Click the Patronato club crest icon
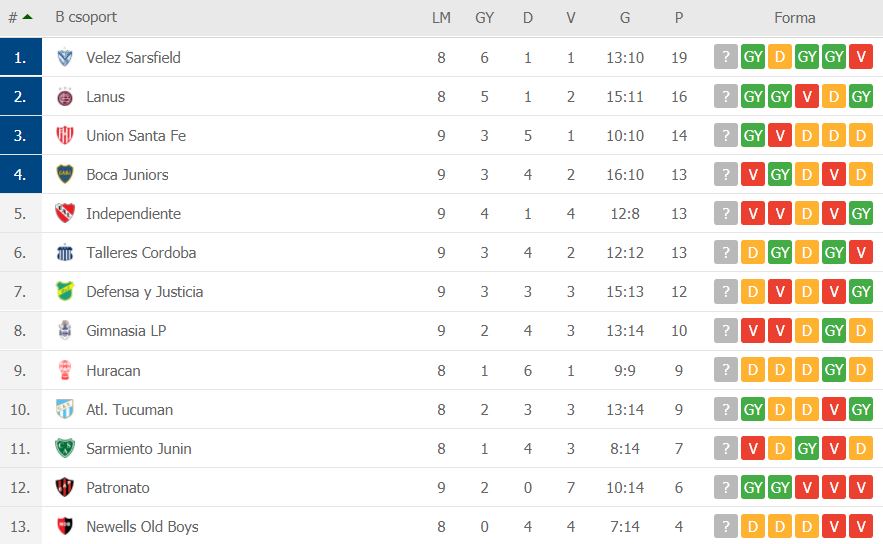The height and width of the screenshot is (544, 883). point(65,488)
